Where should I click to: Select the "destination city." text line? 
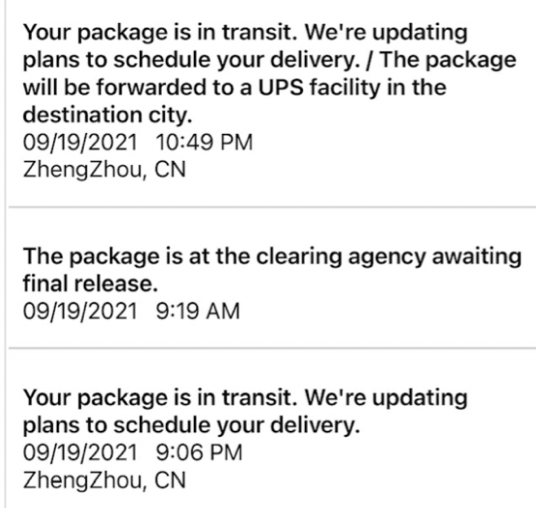pos(107,115)
